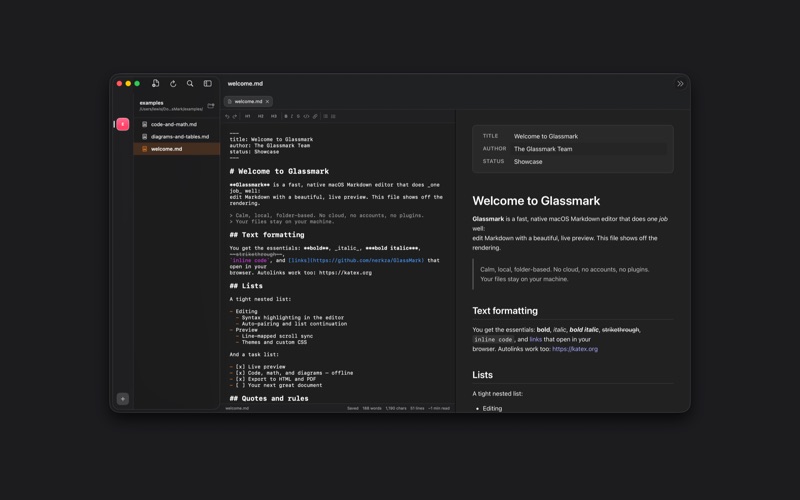Viewport: 800px width, 500px height.
Task: Toggle italic formatting in the toolbar
Action: [x=292, y=116]
